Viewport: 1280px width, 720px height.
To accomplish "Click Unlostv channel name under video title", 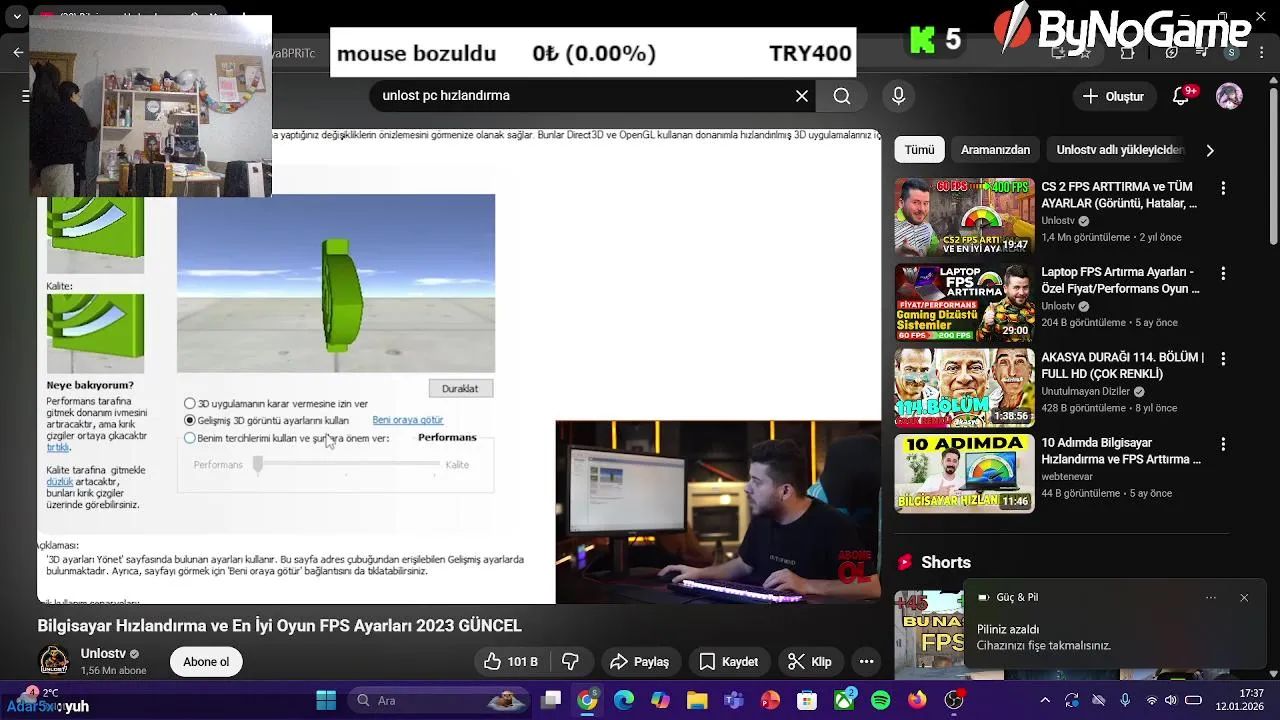I will pyautogui.click(x=103, y=654).
